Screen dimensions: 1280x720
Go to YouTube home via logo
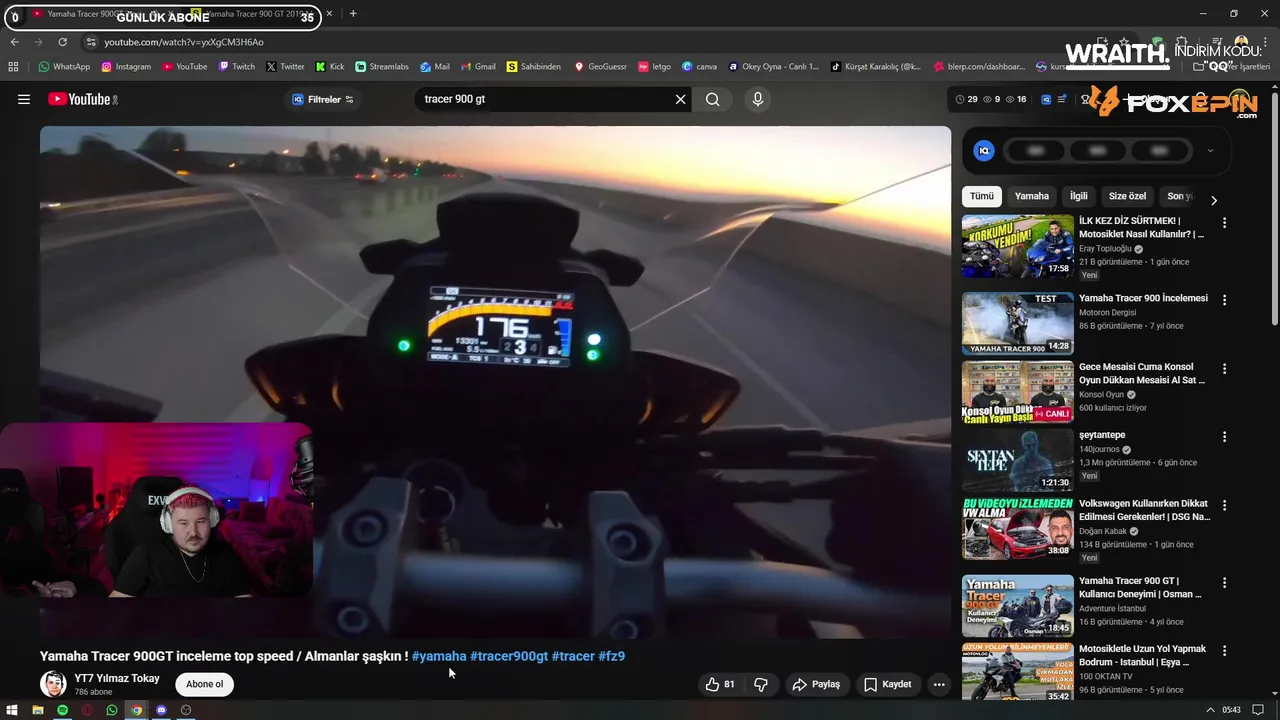(x=83, y=99)
